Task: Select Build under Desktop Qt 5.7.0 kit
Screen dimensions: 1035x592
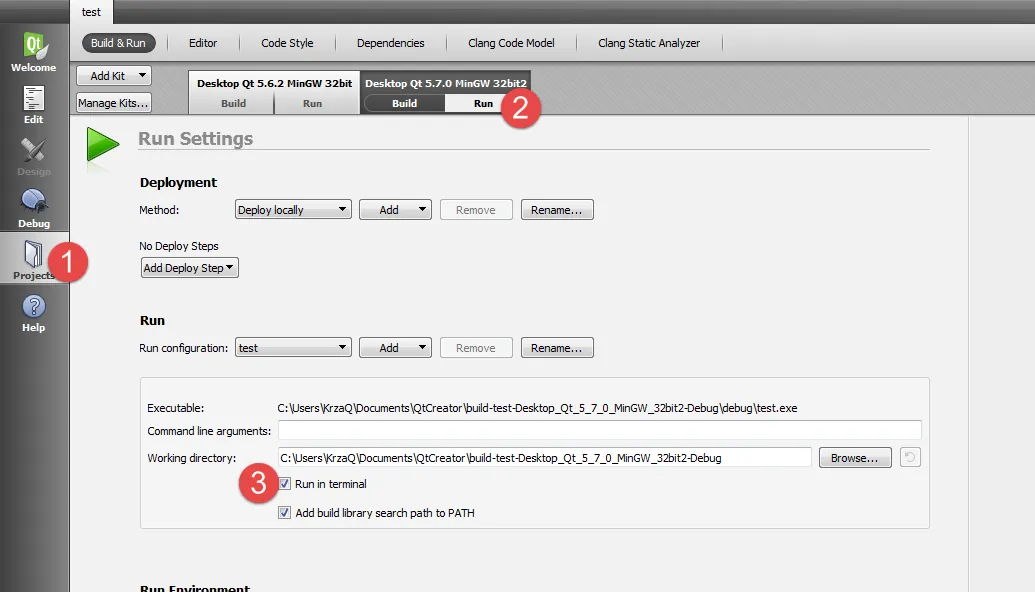Action: [x=405, y=104]
